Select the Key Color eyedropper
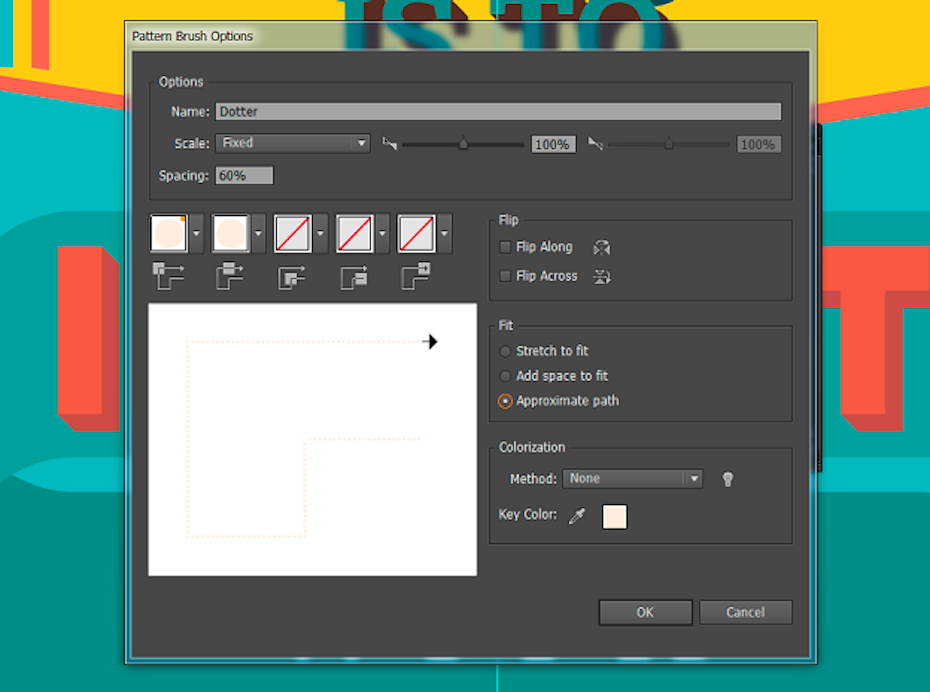Screen dimensions: 930x692 (576, 516)
